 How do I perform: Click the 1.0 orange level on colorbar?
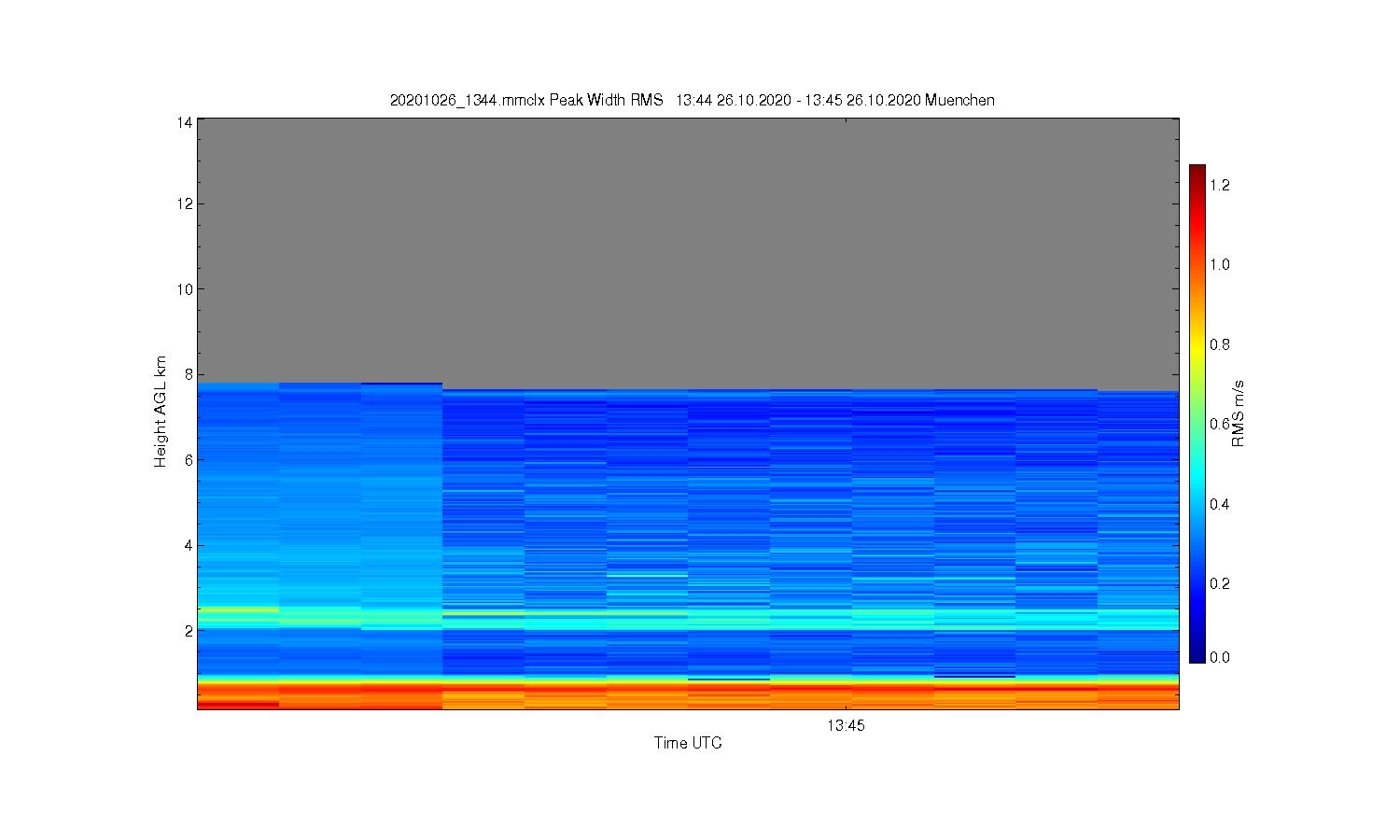click(x=1197, y=264)
